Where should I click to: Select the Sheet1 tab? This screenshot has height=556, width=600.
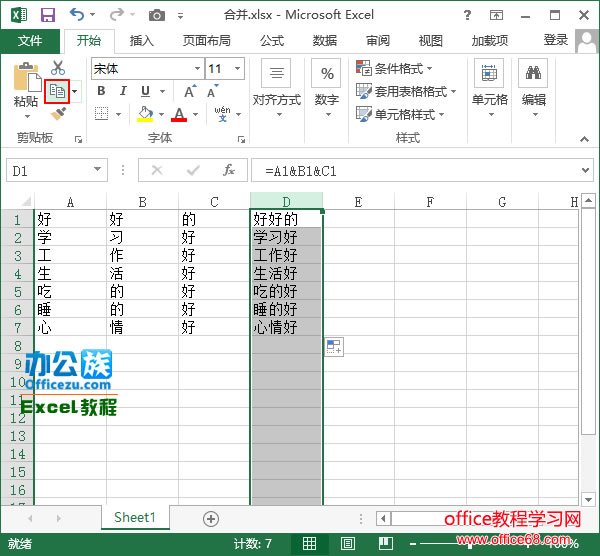pyautogui.click(x=135, y=518)
